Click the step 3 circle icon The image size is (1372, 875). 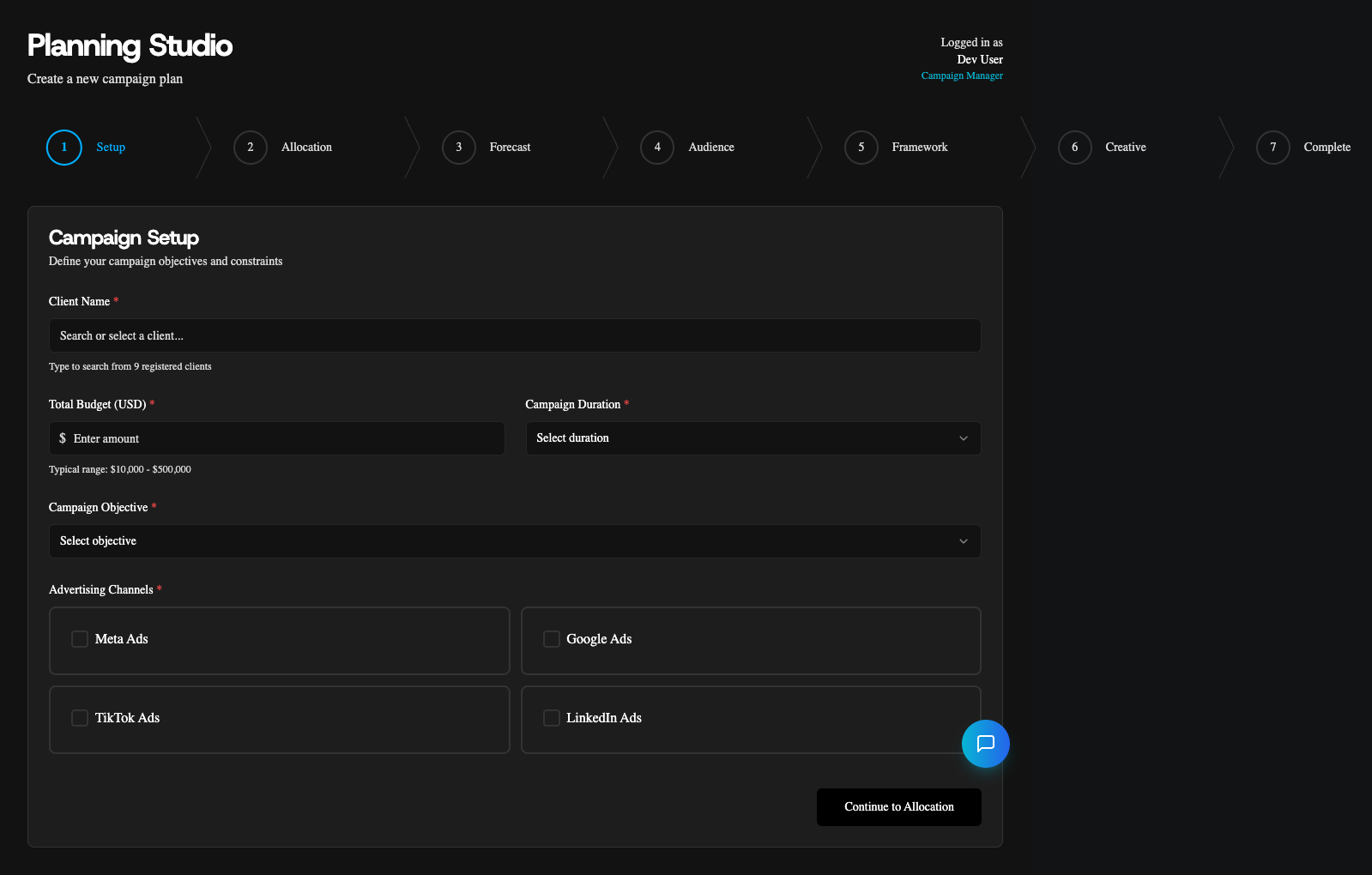point(459,148)
